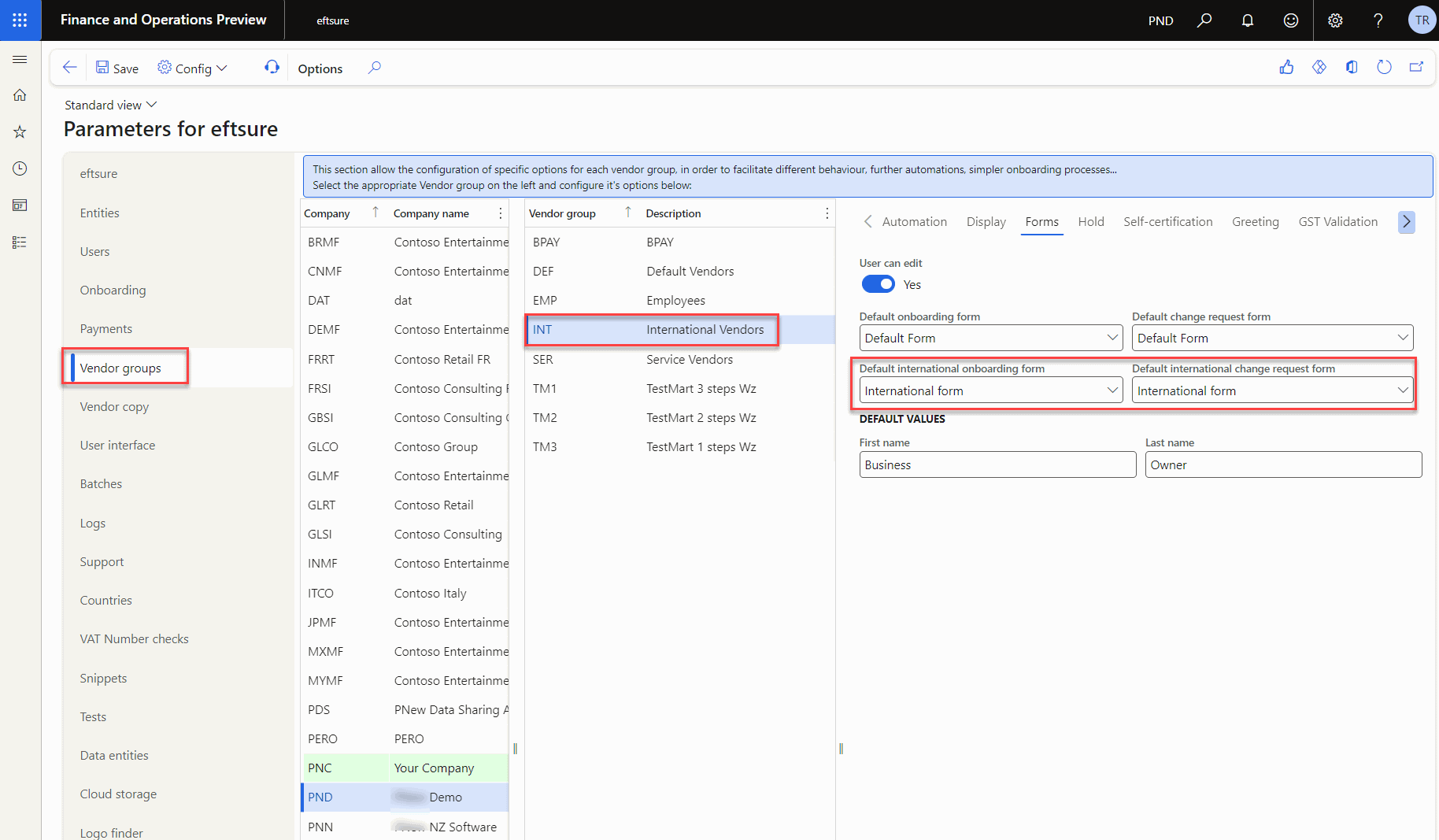Open the Greeting tab
The height and width of the screenshot is (840, 1439).
coord(1256,222)
